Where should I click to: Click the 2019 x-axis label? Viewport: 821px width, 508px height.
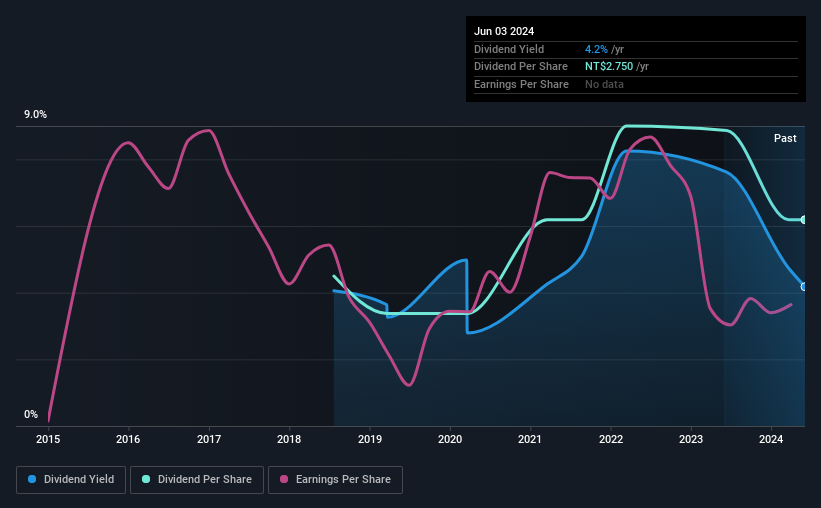pyautogui.click(x=370, y=439)
